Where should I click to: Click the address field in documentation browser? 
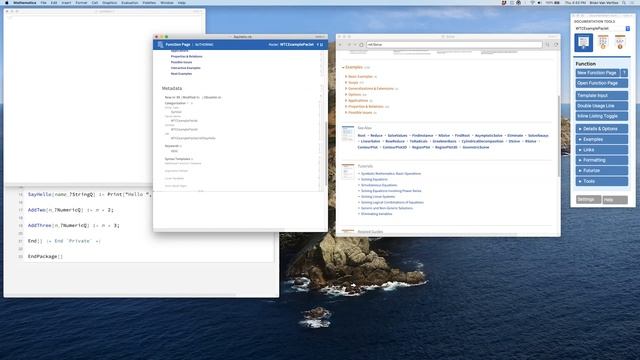point(454,44)
